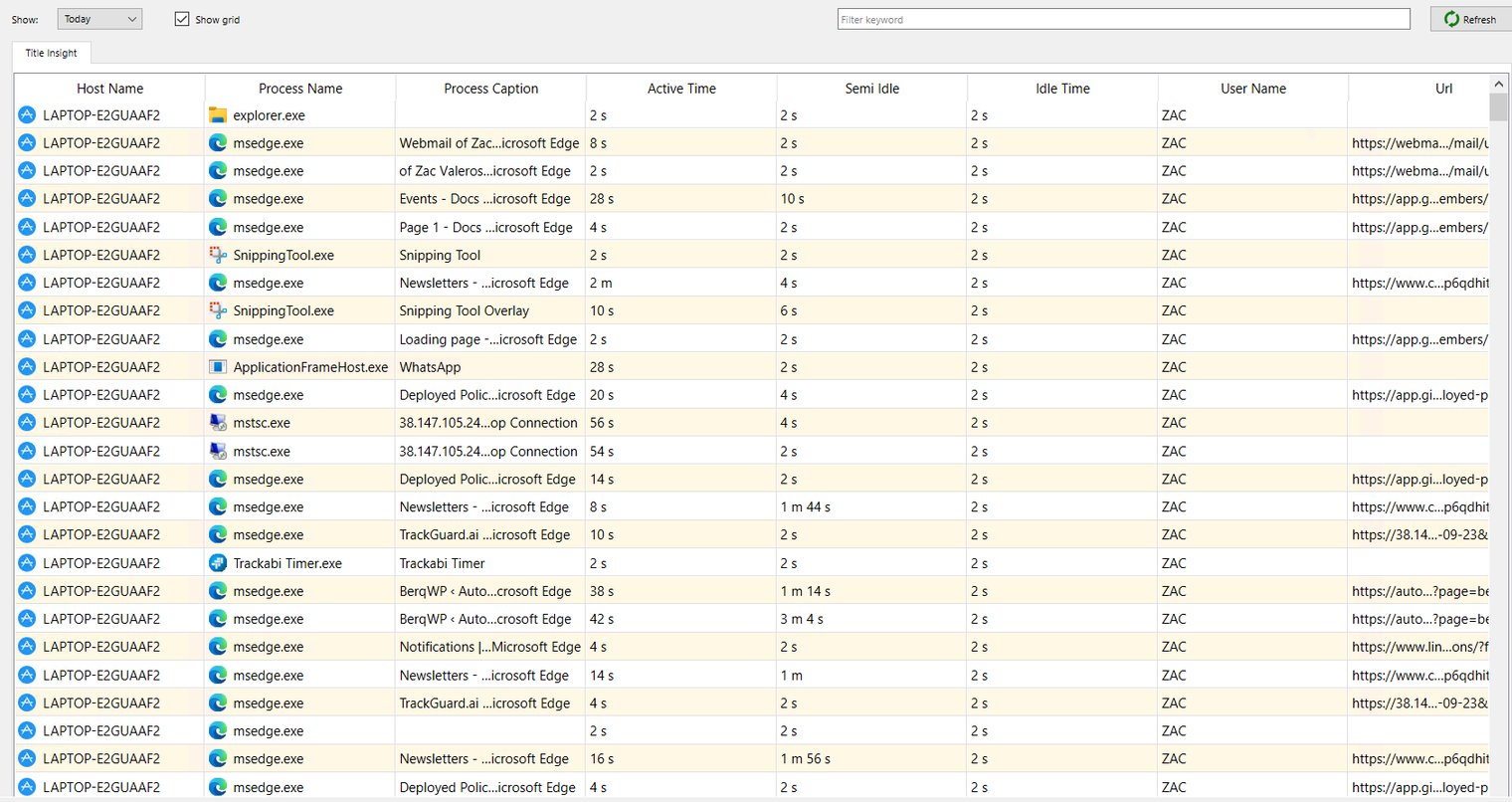1512x802 pixels.
Task: Click the Snipping Tool icon beside Snipping Tool Overlay
Action: coord(217,310)
